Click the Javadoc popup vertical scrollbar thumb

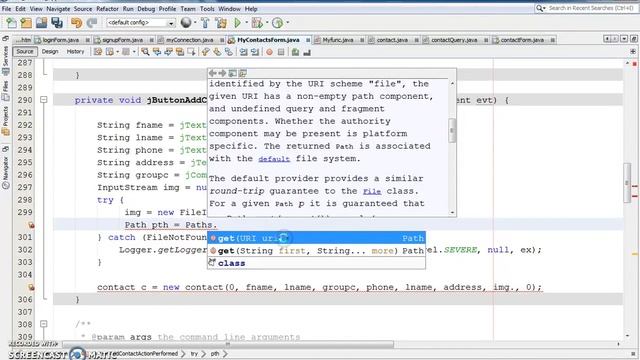point(452,131)
